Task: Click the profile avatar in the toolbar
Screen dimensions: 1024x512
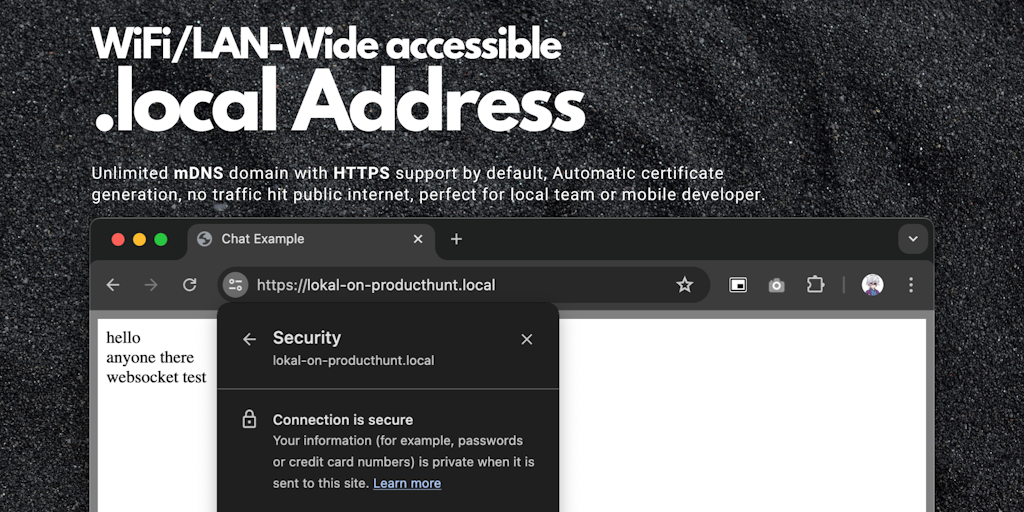Action: 872,285
